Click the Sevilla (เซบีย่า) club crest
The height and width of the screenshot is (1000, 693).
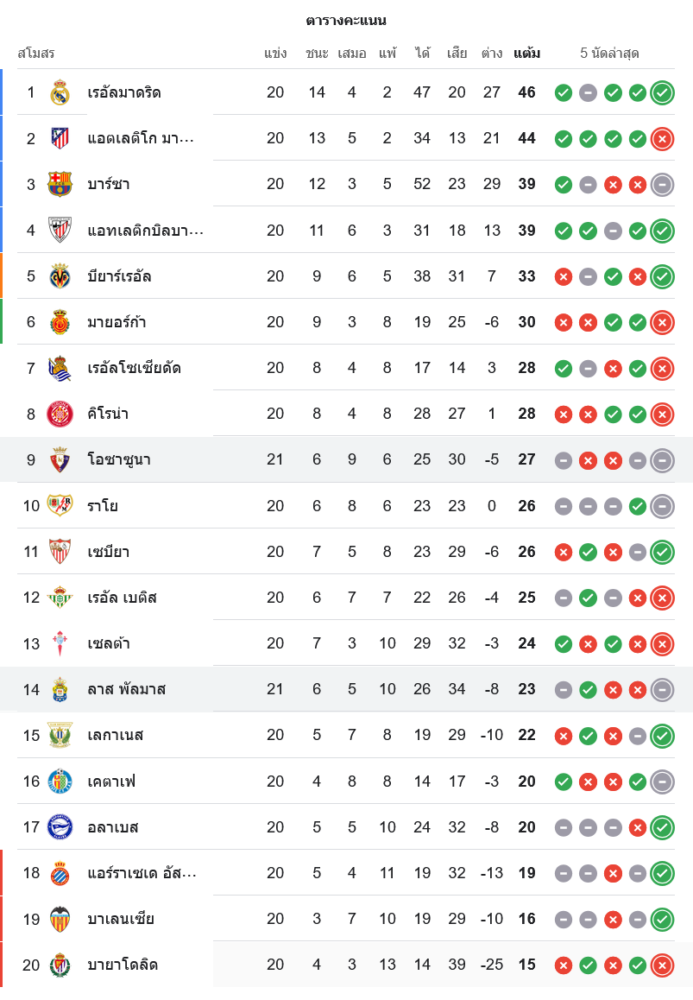pyautogui.click(x=60, y=552)
